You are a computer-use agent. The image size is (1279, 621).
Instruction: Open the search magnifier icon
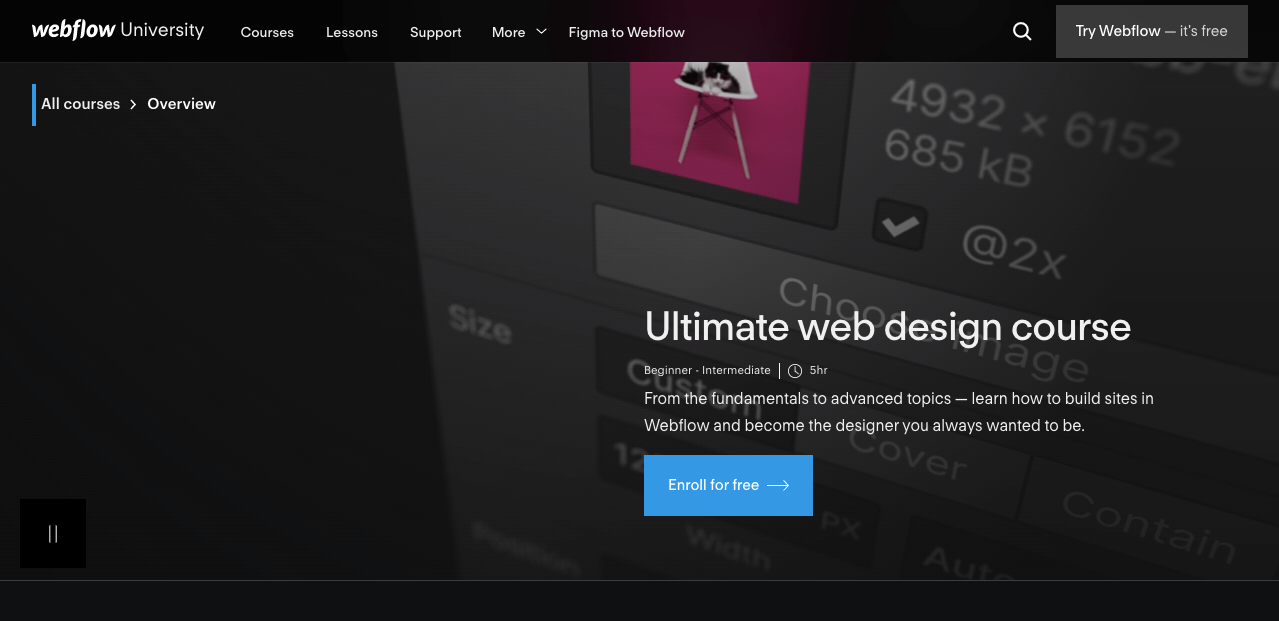pyautogui.click(x=1022, y=31)
